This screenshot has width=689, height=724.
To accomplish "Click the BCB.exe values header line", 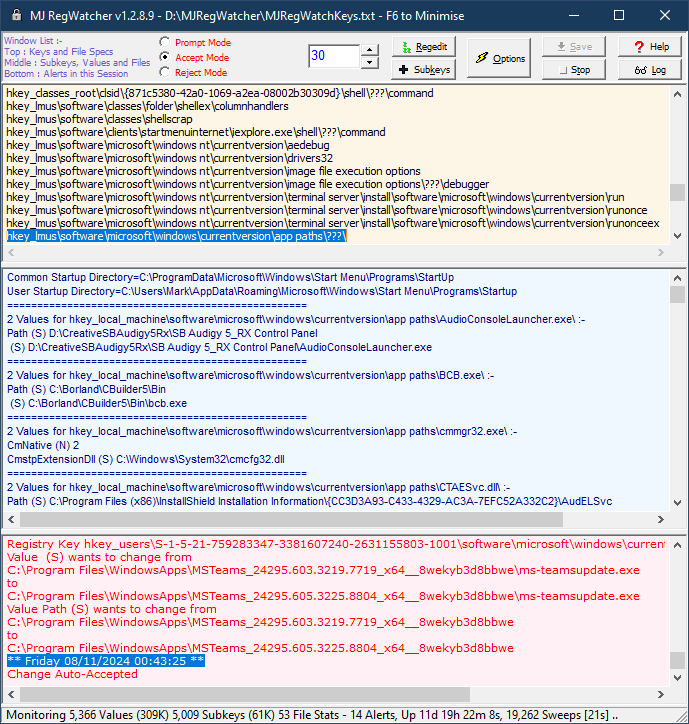I will pyautogui.click(x=250, y=375).
